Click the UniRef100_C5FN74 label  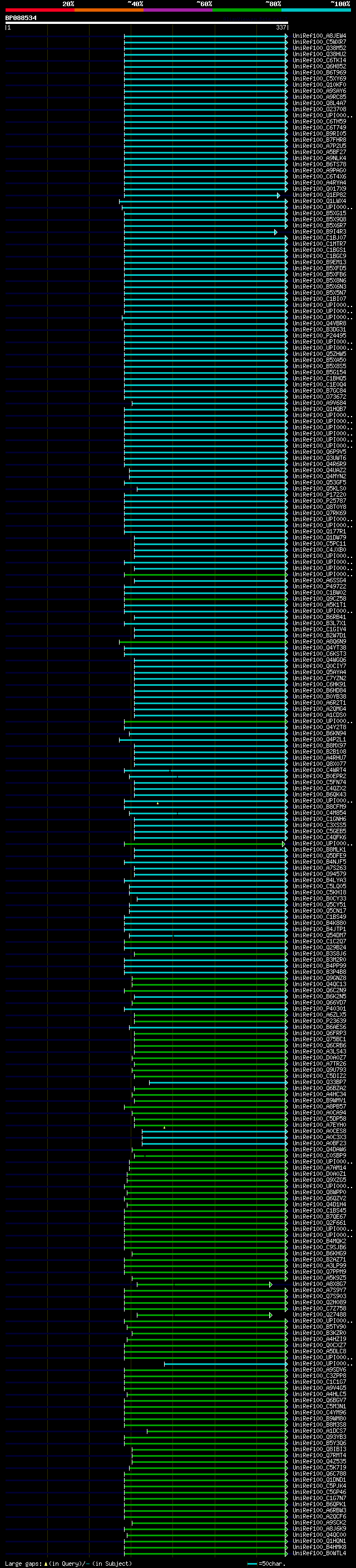click(x=319, y=782)
